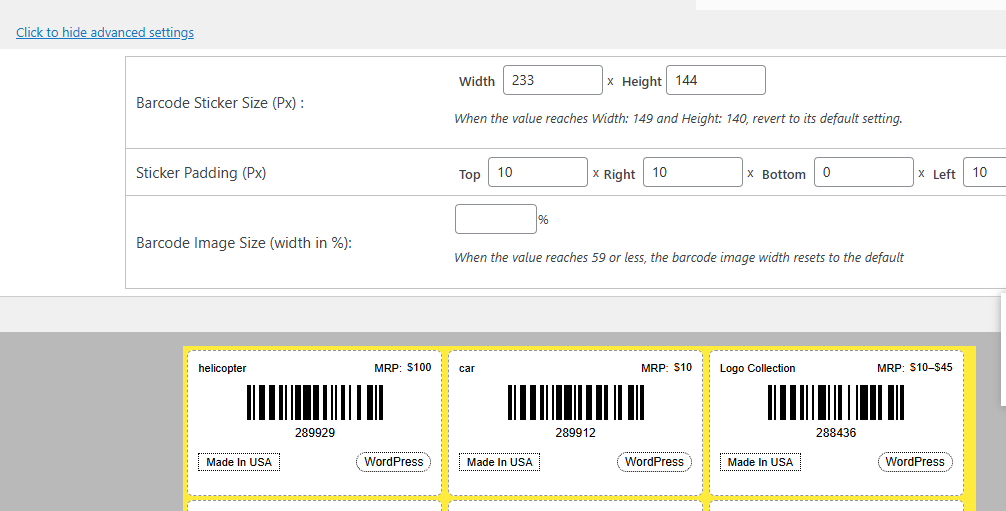Focus the sticker Width input field
This screenshot has width=1006, height=511.
[552, 80]
